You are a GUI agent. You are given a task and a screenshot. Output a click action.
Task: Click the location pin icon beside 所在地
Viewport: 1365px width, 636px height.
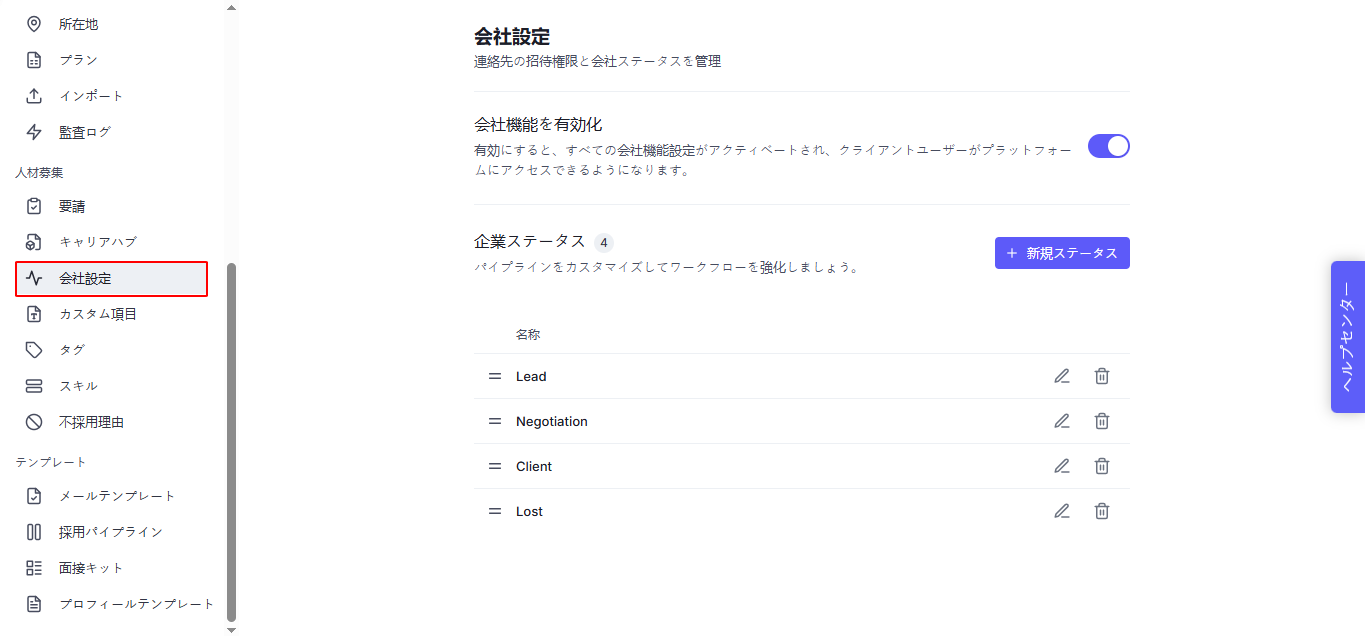tap(34, 24)
